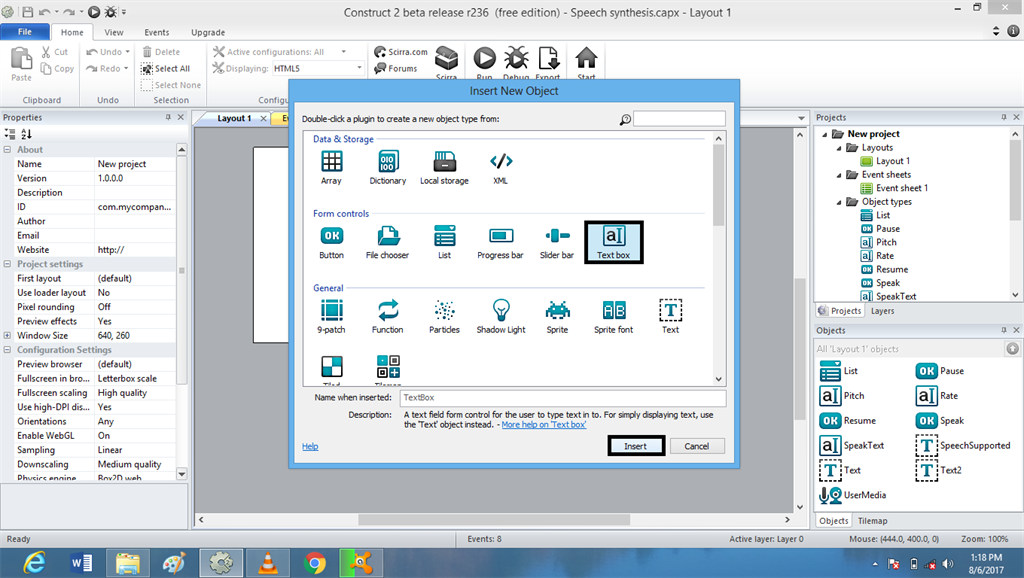Viewport: 1024px width, 578px height.
Task: Switch to the View ribbon tab
Action: (114, 32)
